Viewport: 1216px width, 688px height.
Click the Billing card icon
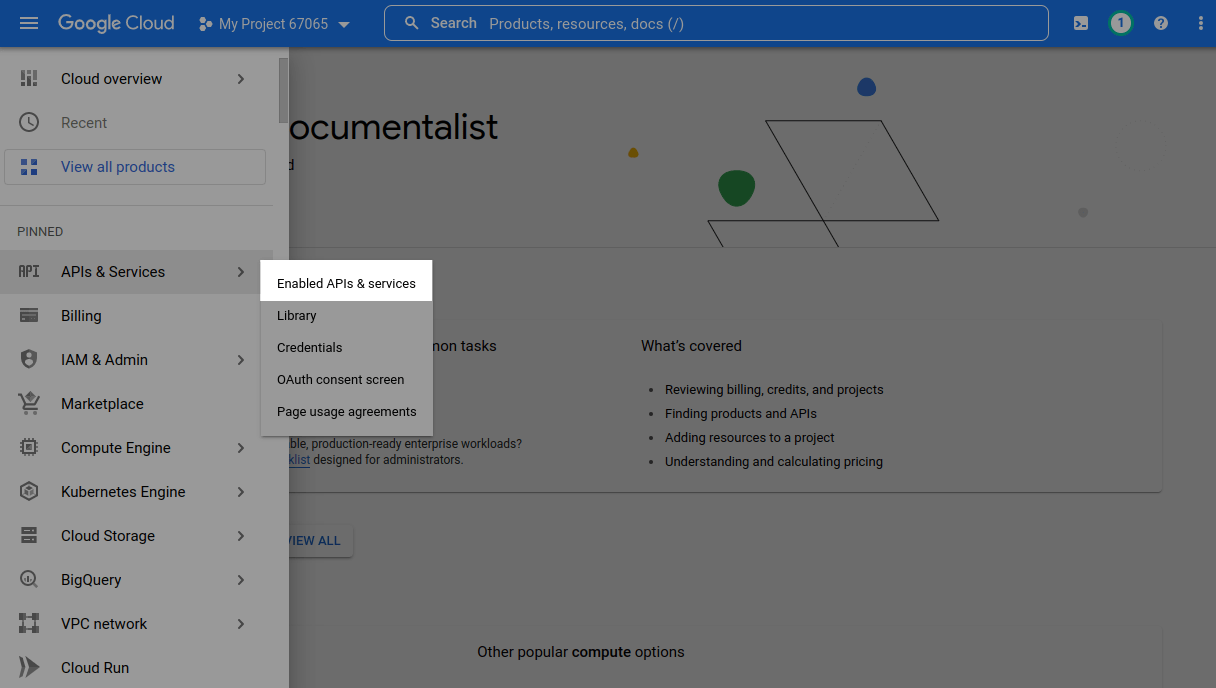coord(29,315)
